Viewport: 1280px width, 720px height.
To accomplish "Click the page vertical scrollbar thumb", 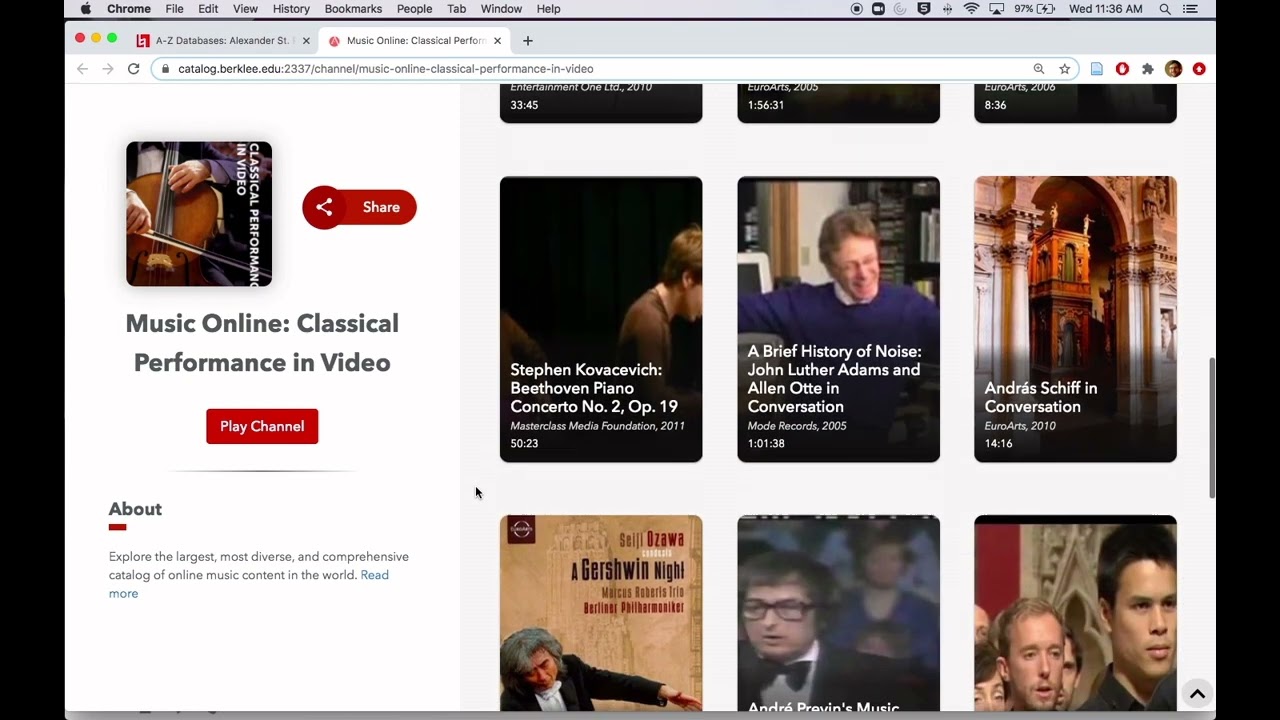I will [1212, 427].
